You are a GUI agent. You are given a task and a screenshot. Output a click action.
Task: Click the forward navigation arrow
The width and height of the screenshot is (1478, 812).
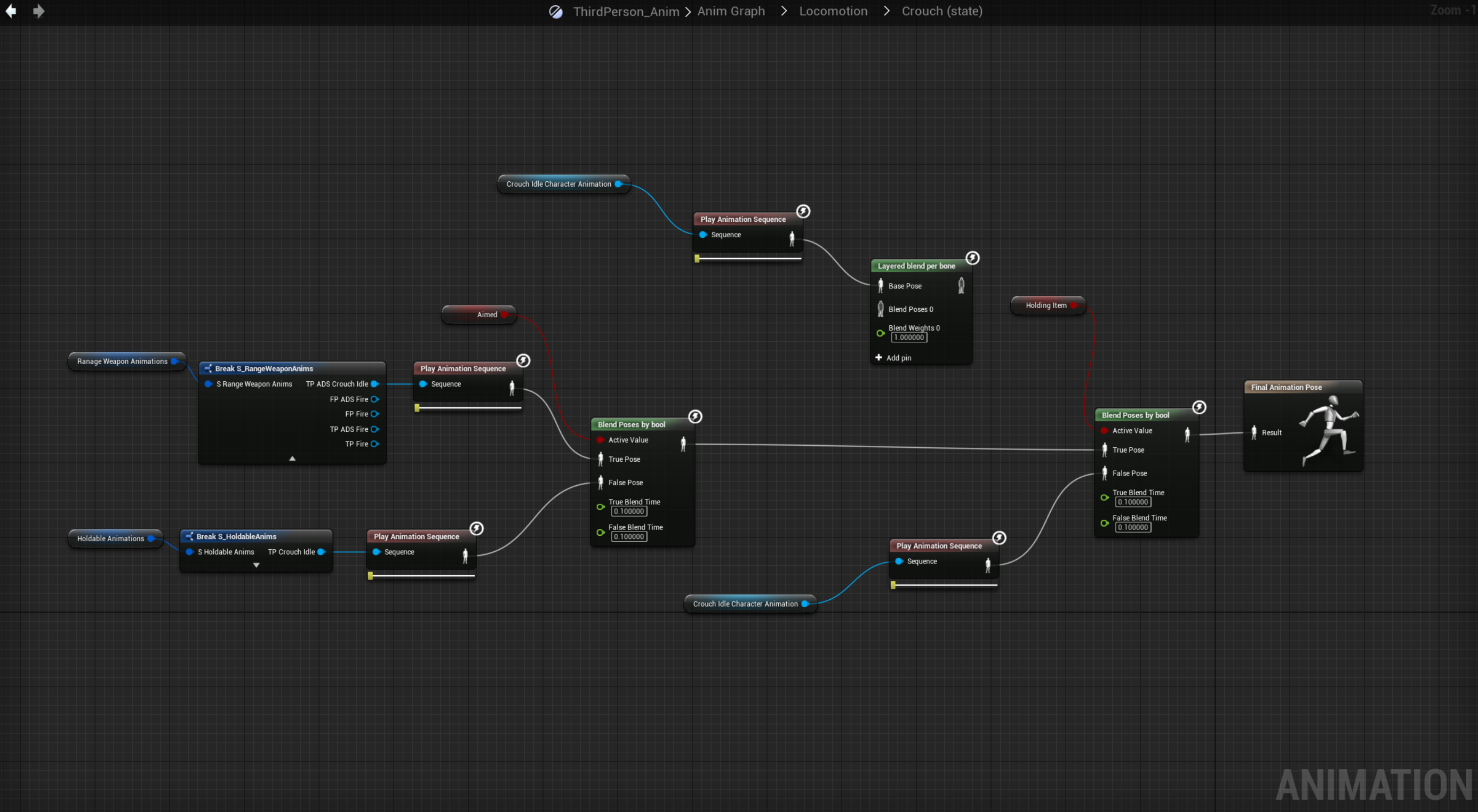[x=38, y=11]
